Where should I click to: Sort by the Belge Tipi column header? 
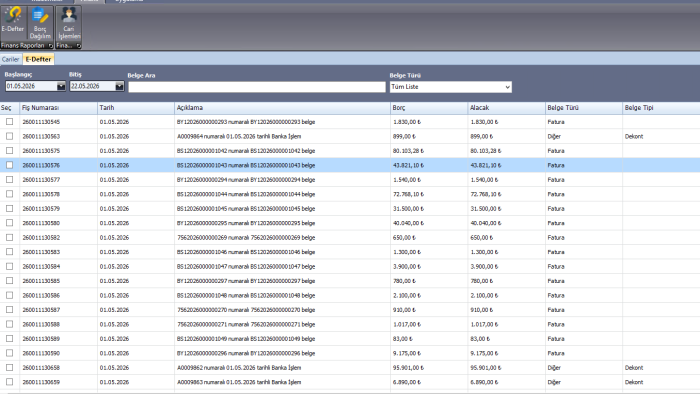pos(661,108)
